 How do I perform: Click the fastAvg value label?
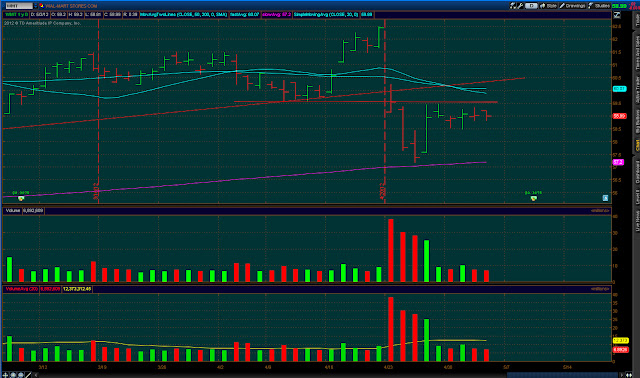pyautogui.click(x=244, y=15)
